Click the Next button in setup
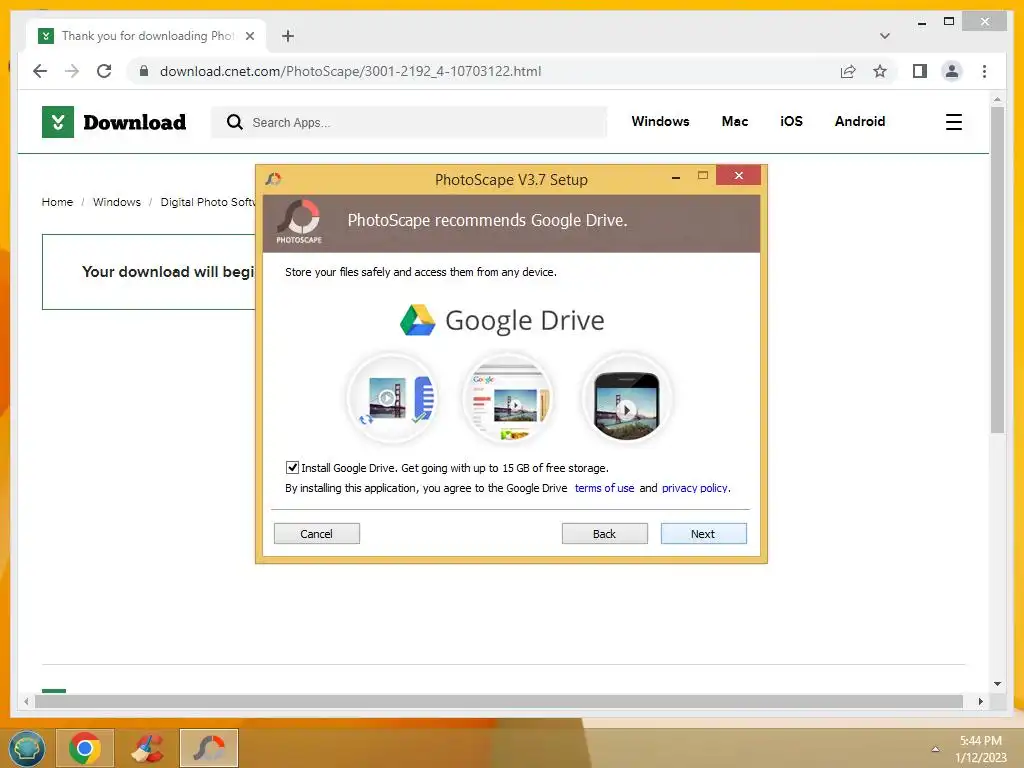This screenshot has width=1024, height=768. pyautogui.click(x=703, y=534)
